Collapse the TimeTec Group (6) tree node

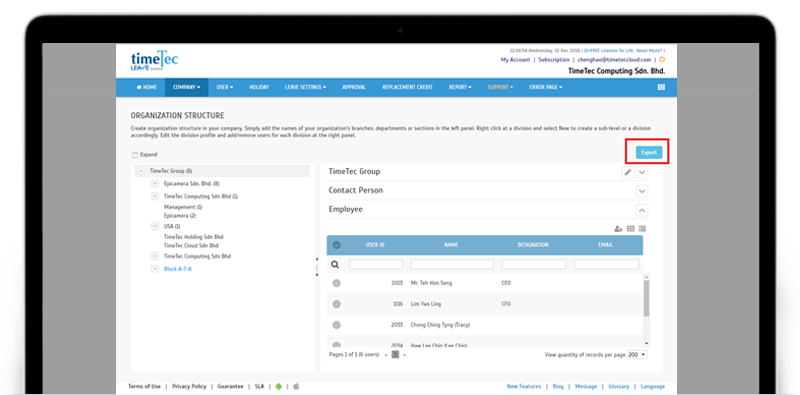(141, 171)
